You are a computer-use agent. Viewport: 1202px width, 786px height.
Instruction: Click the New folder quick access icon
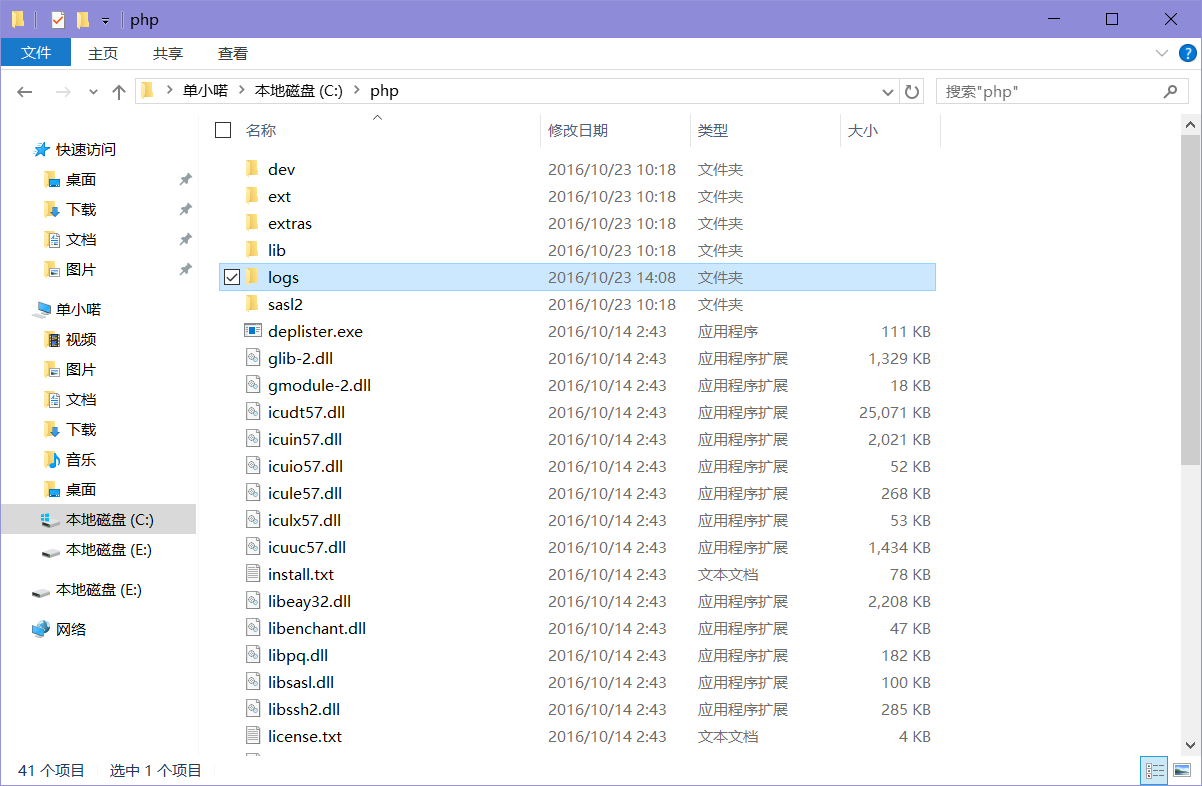(83, 19)
